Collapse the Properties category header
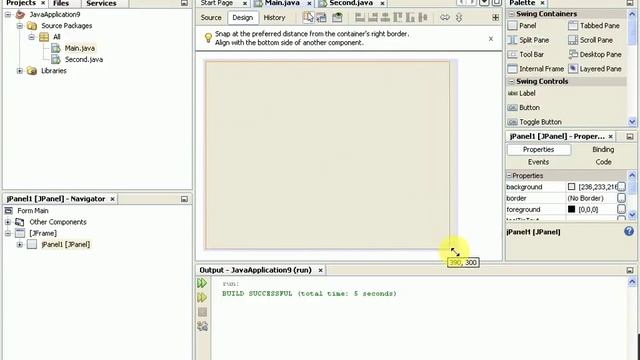640x360 pixels. click(x=509, y=176)
